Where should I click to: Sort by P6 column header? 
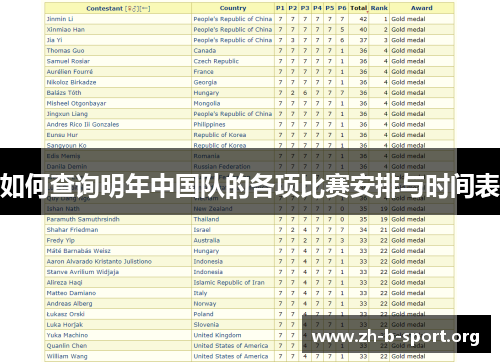342,8
